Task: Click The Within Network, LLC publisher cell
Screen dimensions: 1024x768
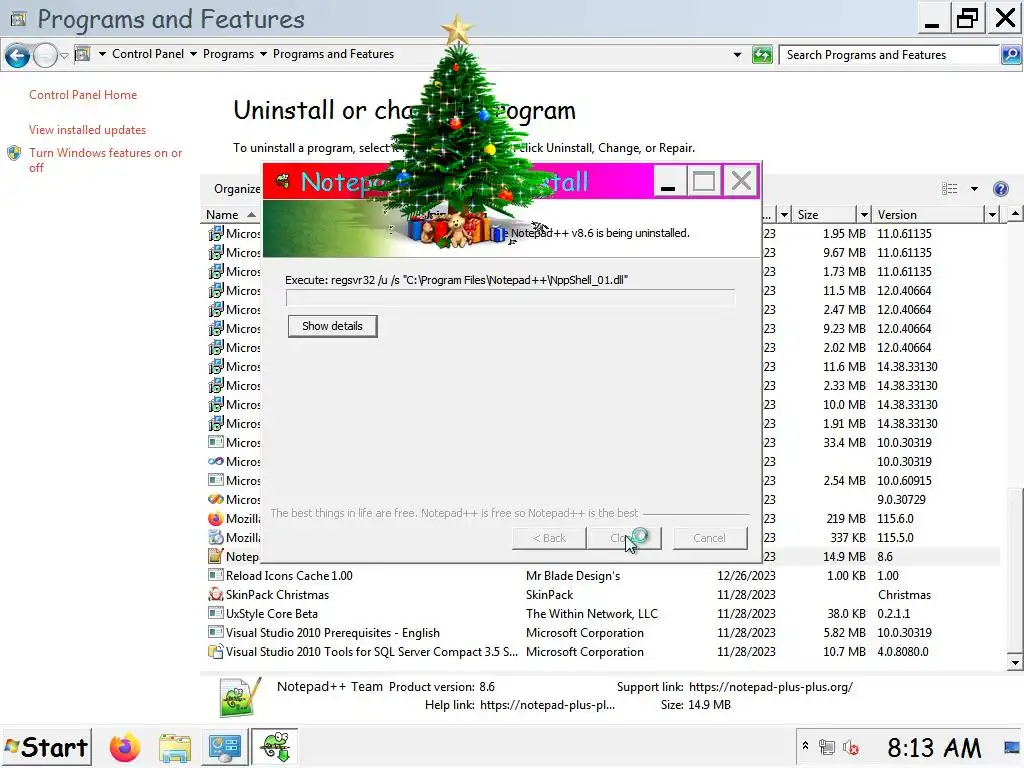Action: click(x=592, y=613)
